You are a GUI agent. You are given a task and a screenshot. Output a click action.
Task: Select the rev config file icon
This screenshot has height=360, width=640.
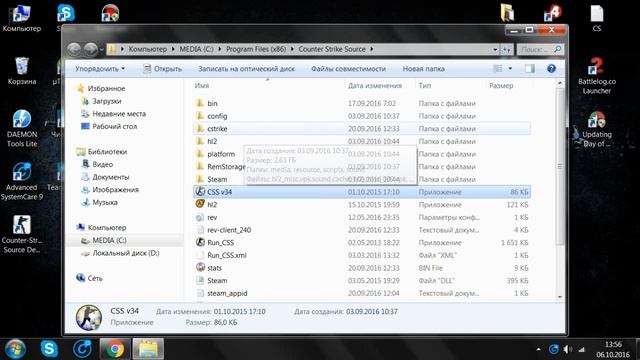coord(200,217)
